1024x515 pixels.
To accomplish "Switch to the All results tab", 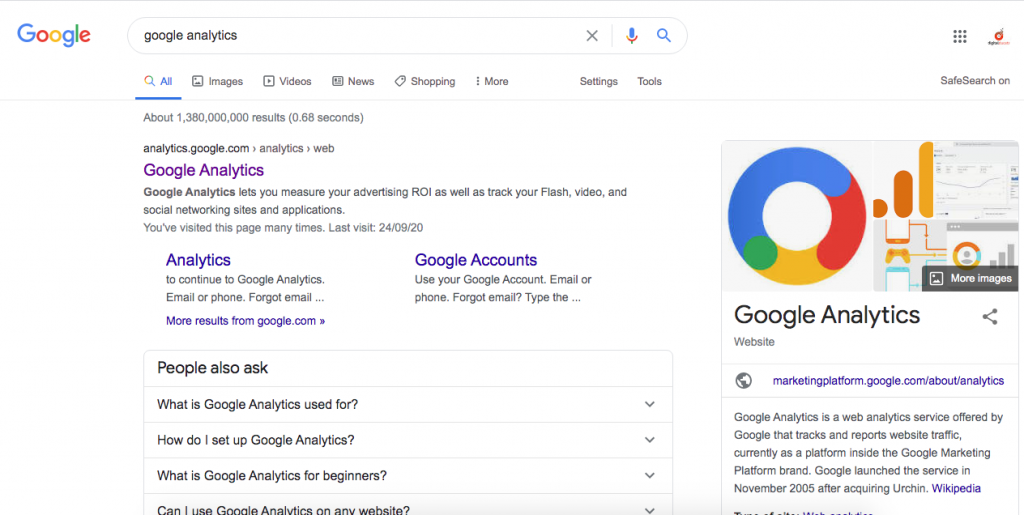I will pos(158,82).
